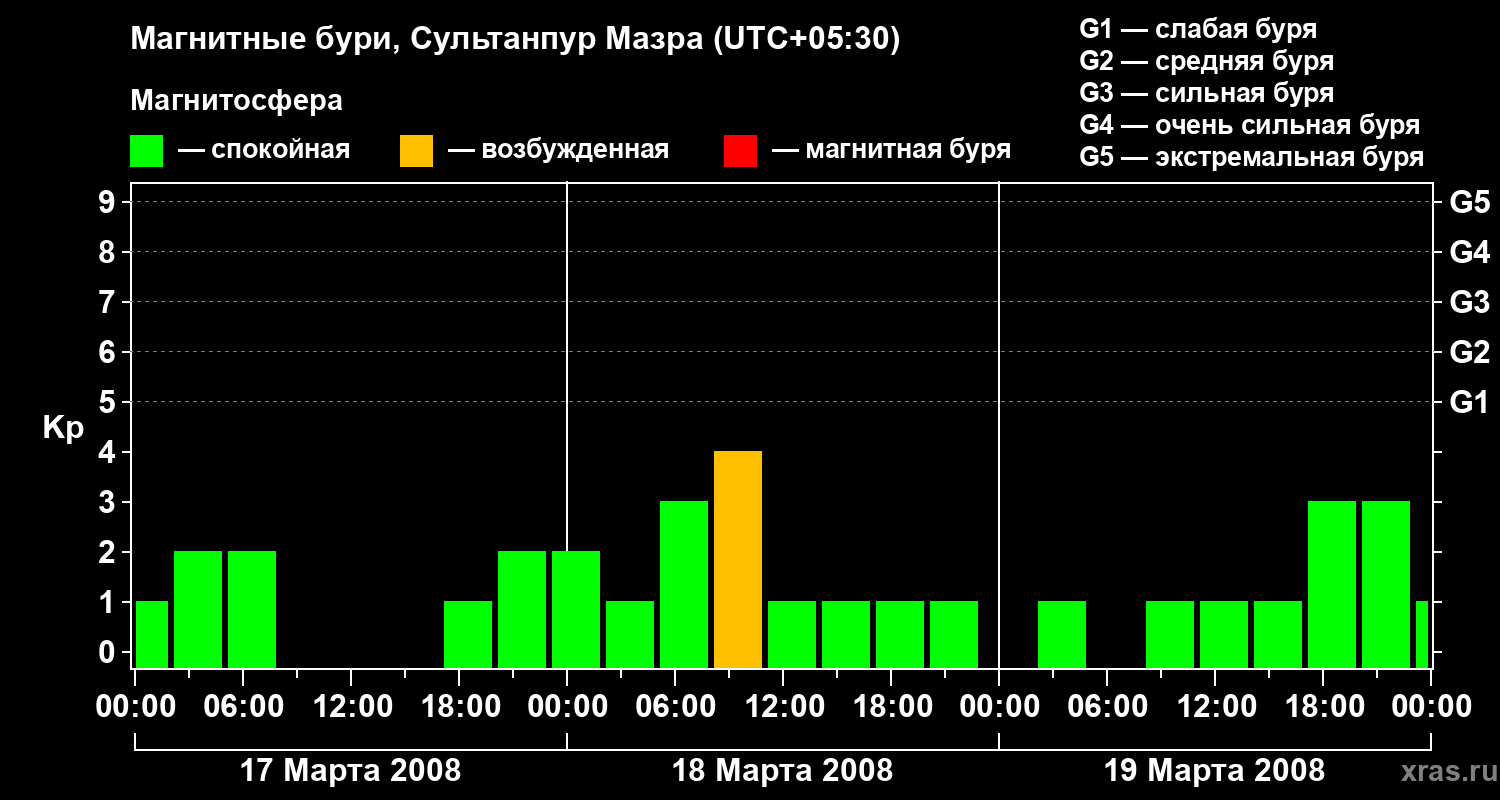
Task: Click the right-axis 'G4' label
Action: [1469, 253]
